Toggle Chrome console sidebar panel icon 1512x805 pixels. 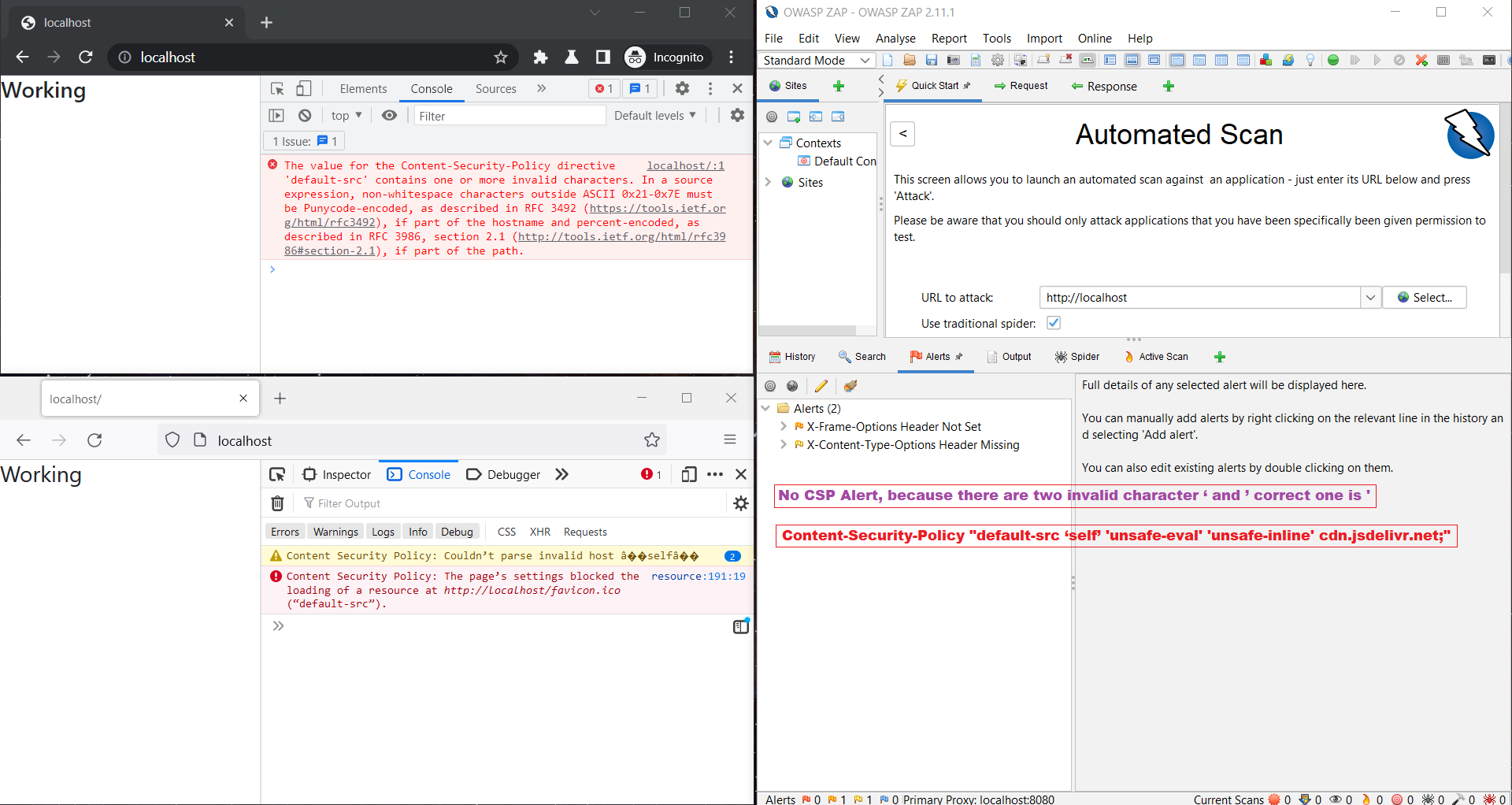pos(276,116)
